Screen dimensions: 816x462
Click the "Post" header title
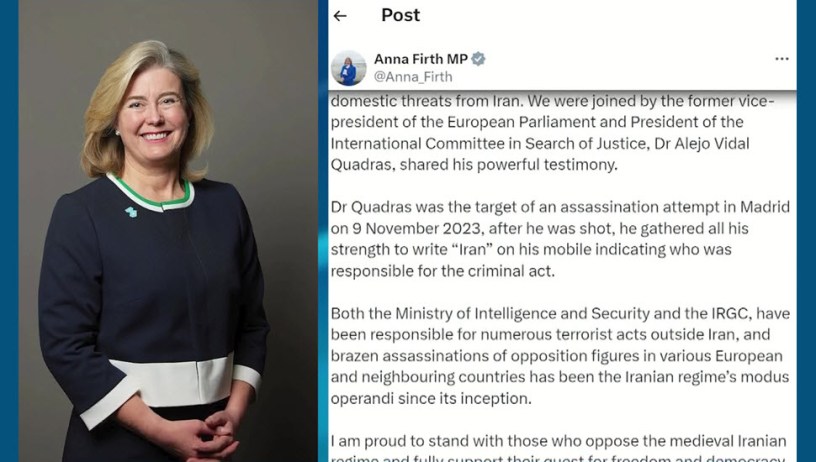point(400,15)
